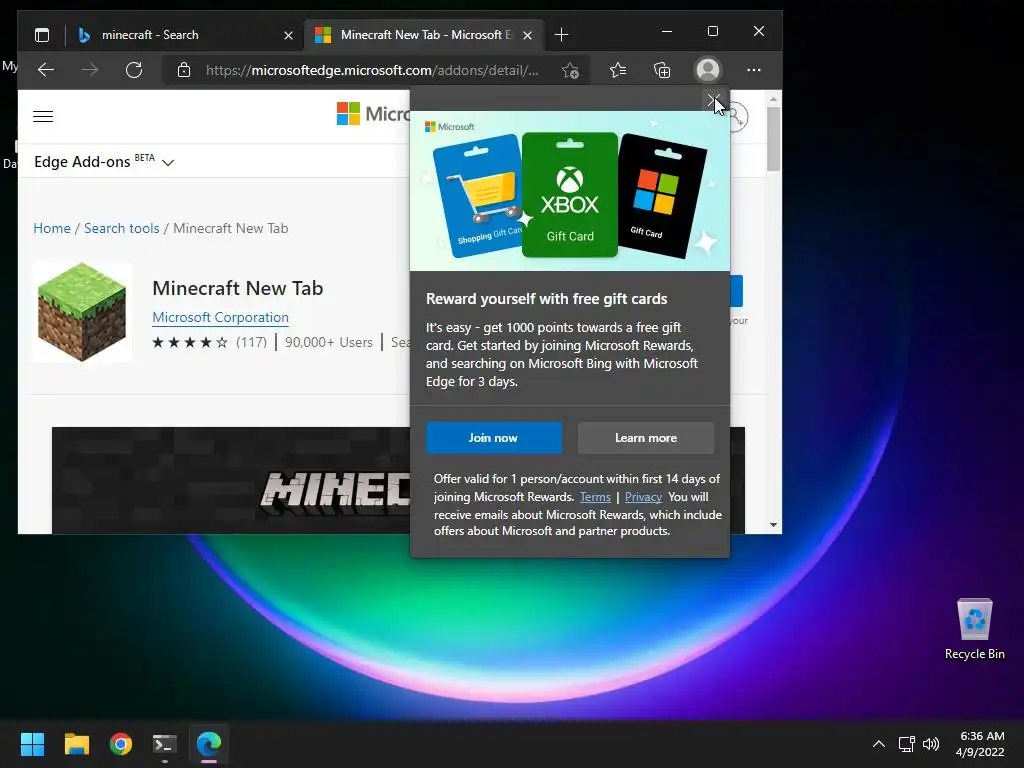Image resolution: width=1024 pixels, height=768 pixels.
Task: Open network status tray icon
Action: coord(906,744)
